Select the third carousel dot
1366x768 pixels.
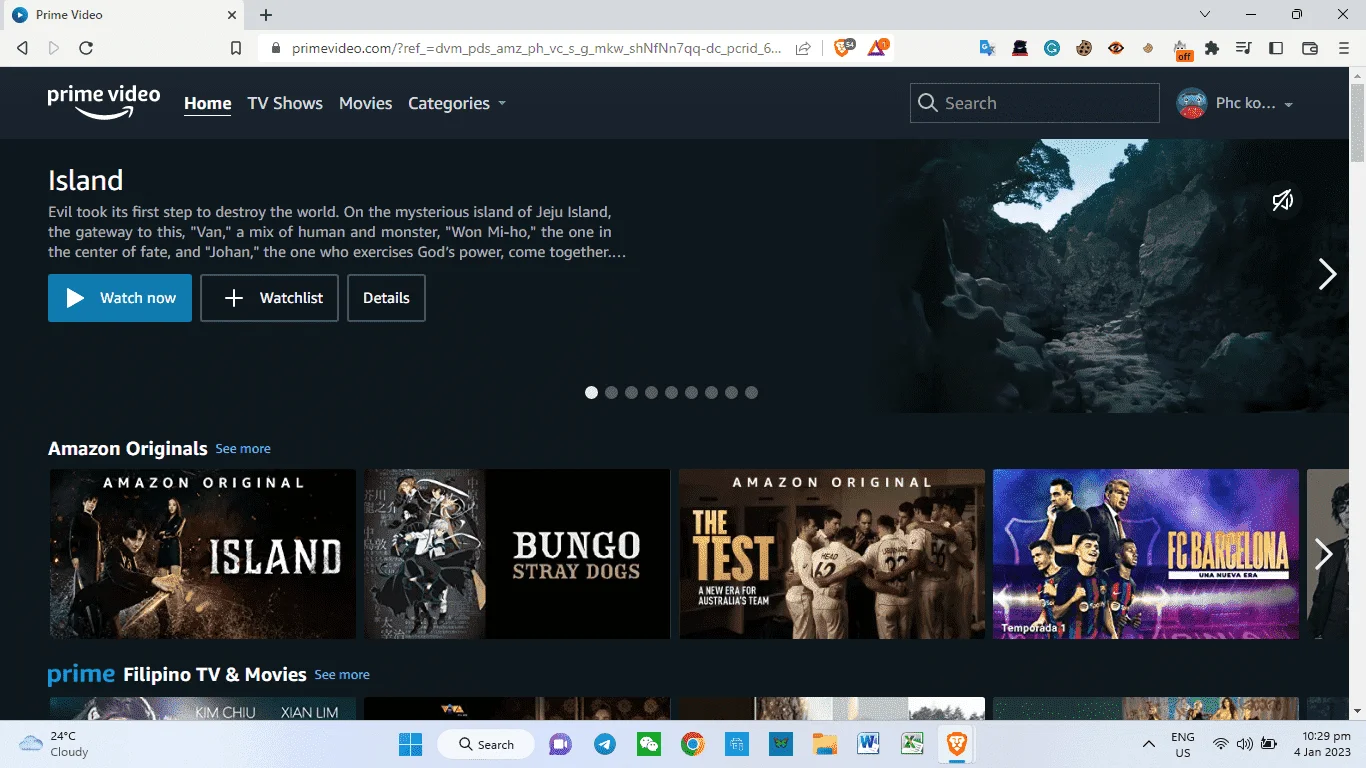coord(631,392)
